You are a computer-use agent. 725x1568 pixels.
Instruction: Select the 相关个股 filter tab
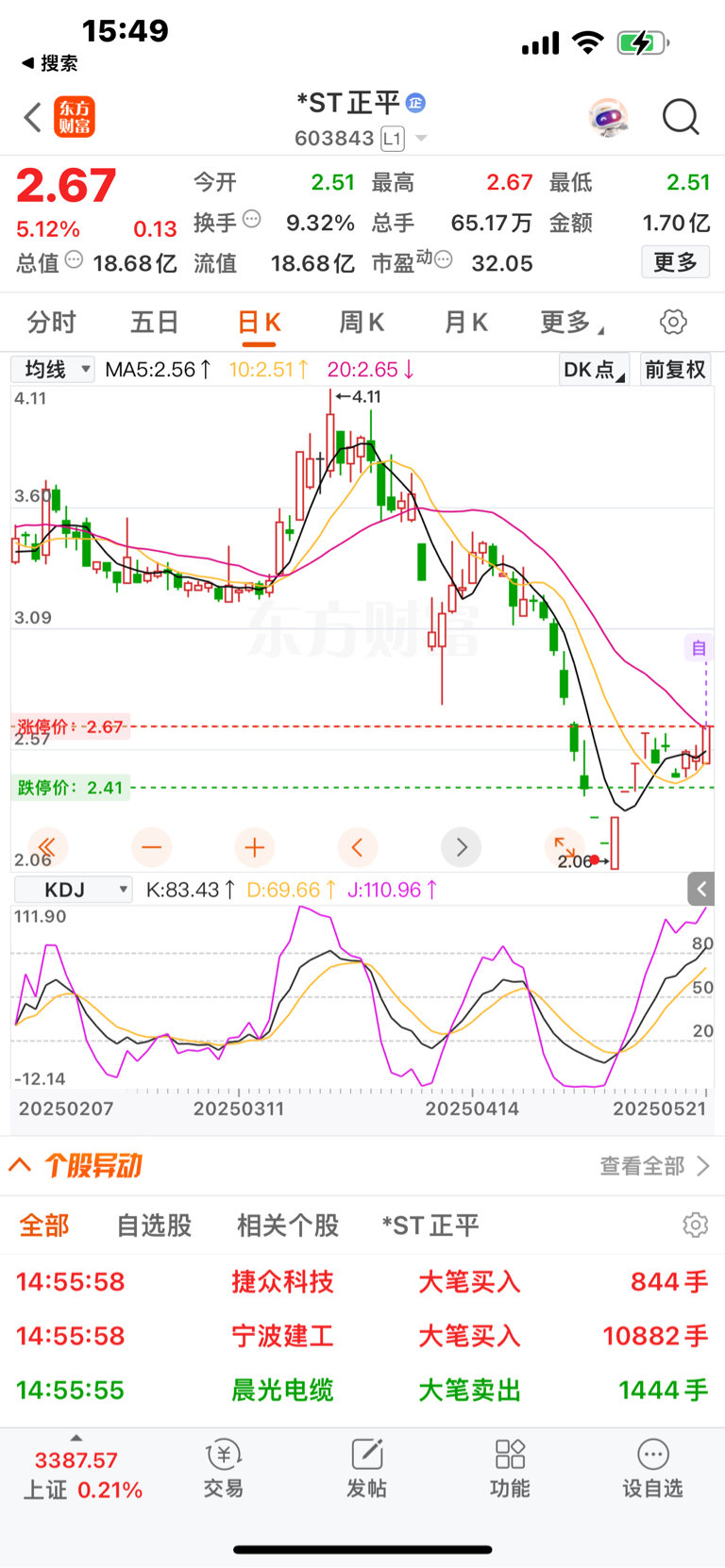click(288, 1225)
